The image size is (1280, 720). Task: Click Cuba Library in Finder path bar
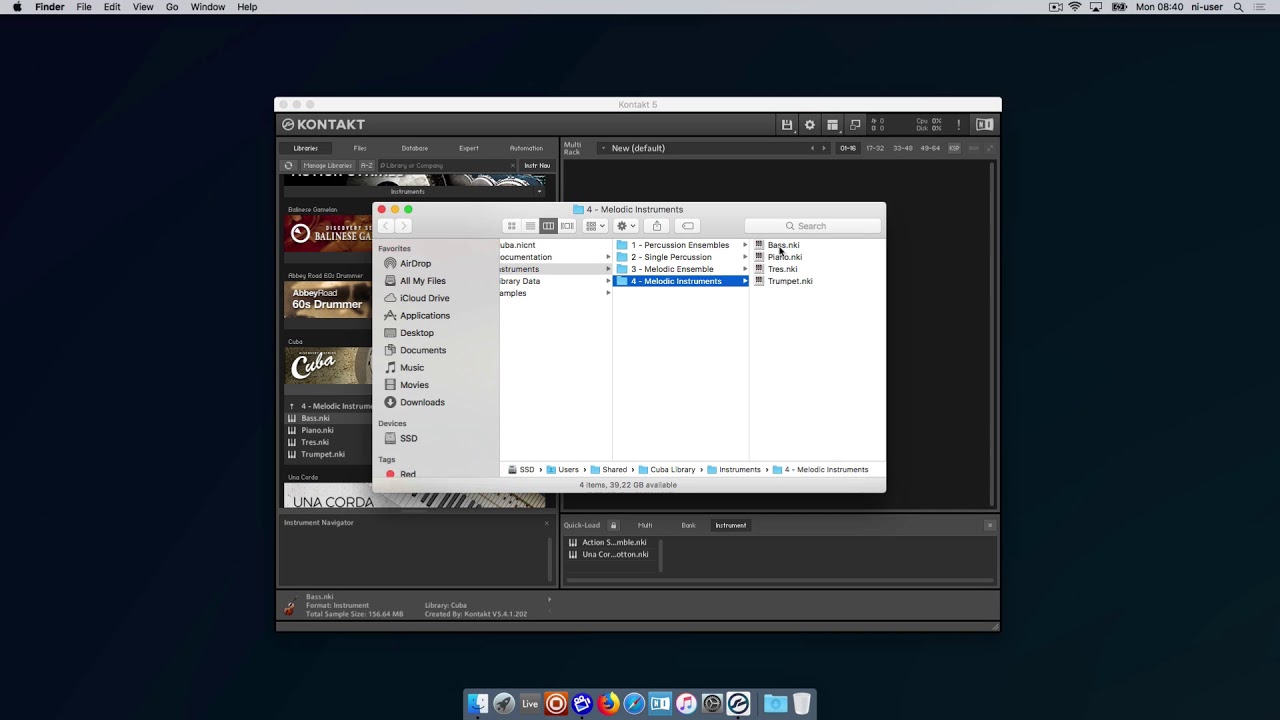pyautogui.click(x=665, y=469)
